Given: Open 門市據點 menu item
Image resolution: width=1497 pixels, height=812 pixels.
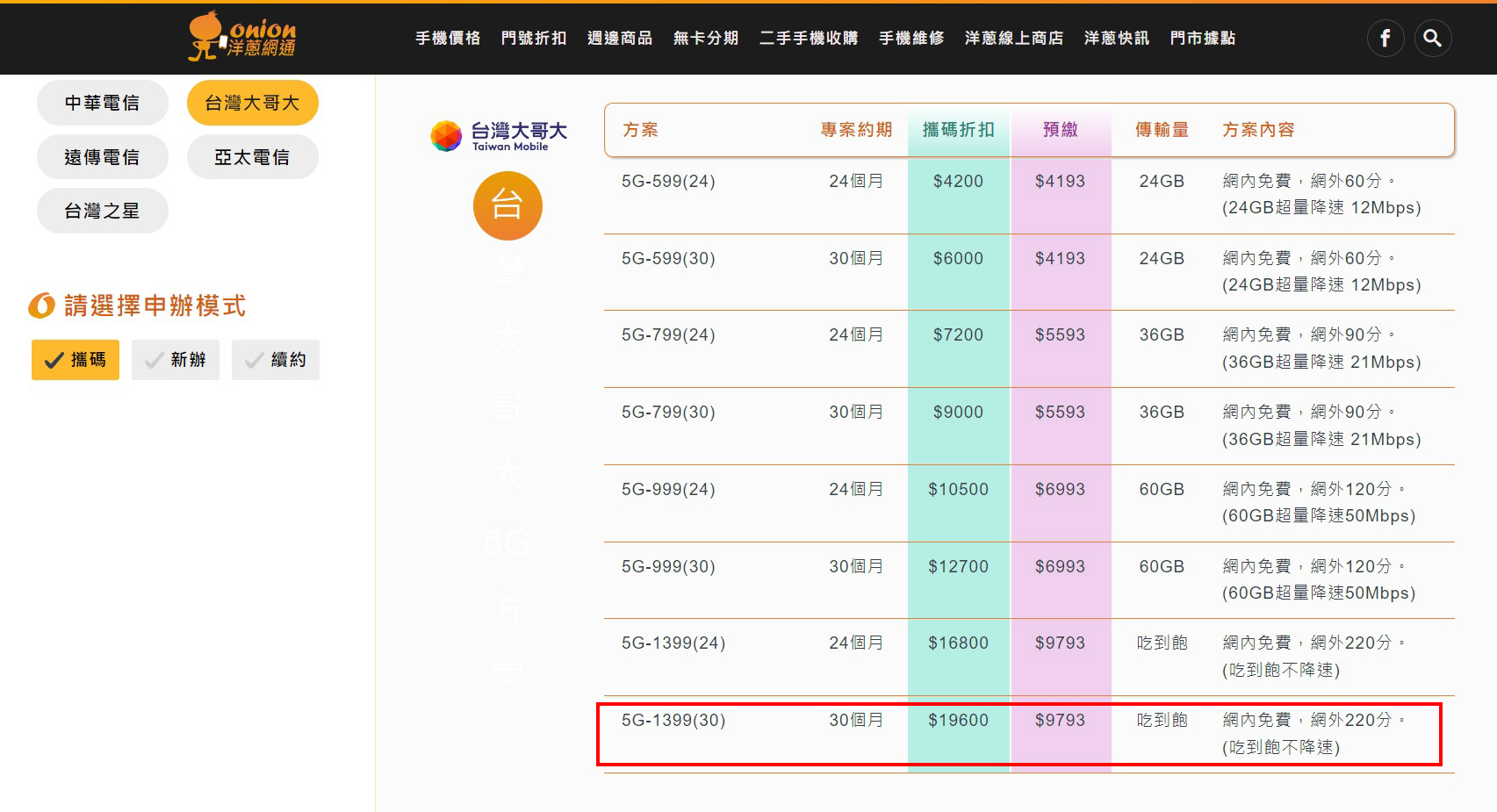Looking at the screenshot, I should 1203,39.
